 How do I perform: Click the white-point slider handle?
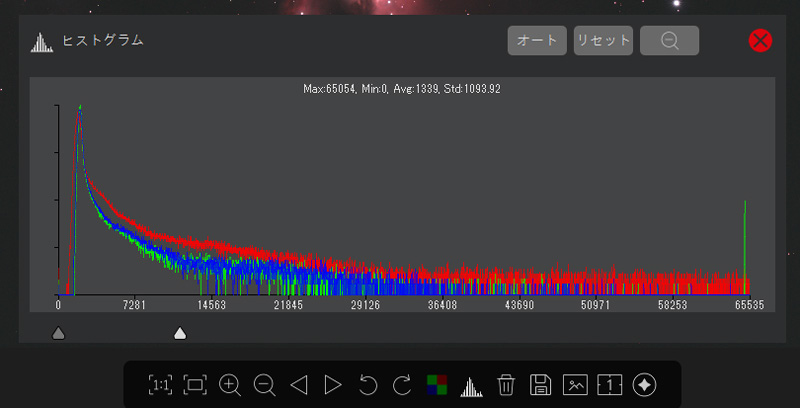click(x=180, y=334)
